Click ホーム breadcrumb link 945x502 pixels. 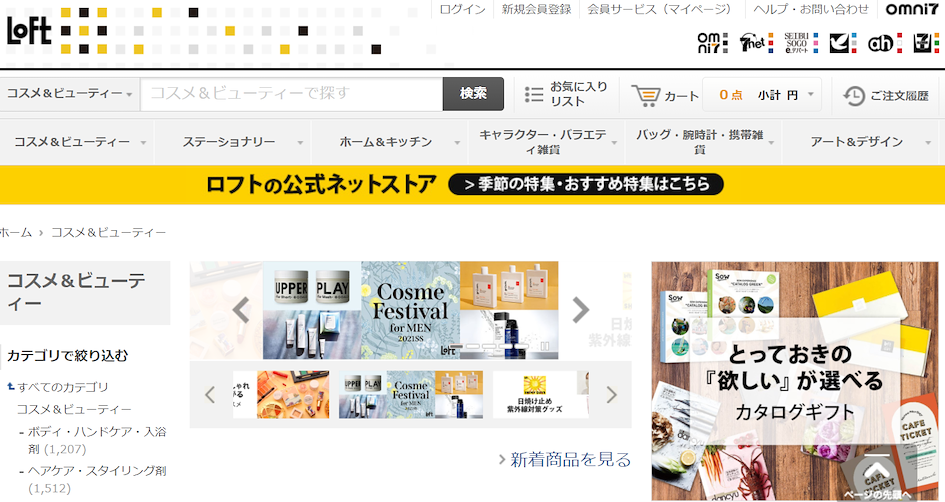point(16,233)
